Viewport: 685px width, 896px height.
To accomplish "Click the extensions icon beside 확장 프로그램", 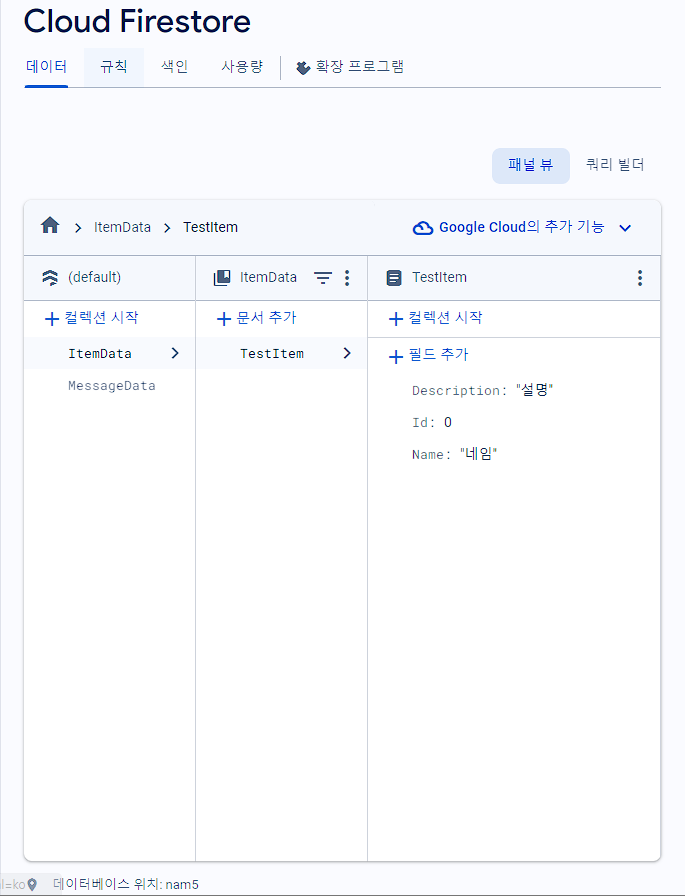I will 303,68.
